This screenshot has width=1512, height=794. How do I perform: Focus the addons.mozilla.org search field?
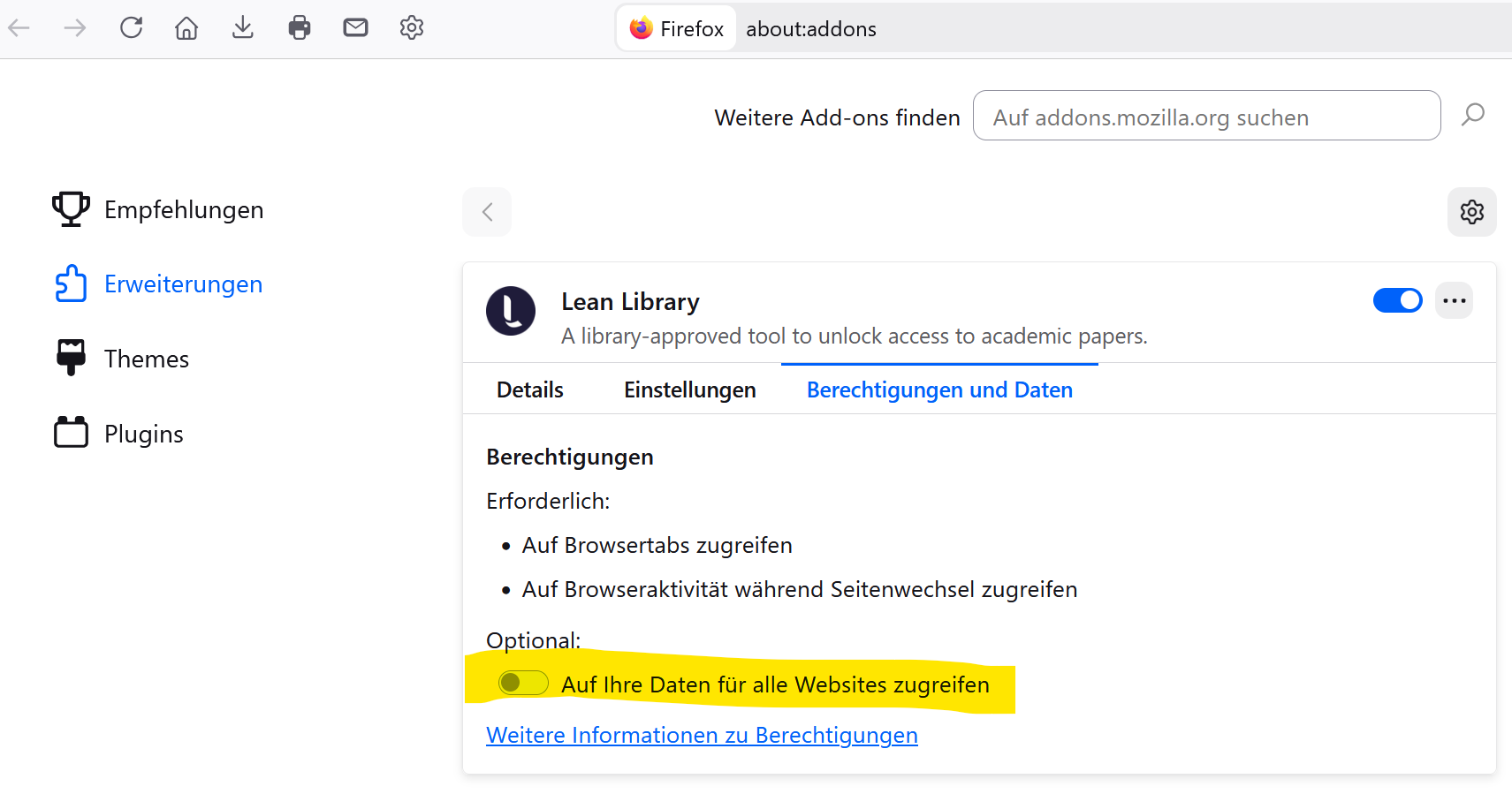tap(1206, 116)
